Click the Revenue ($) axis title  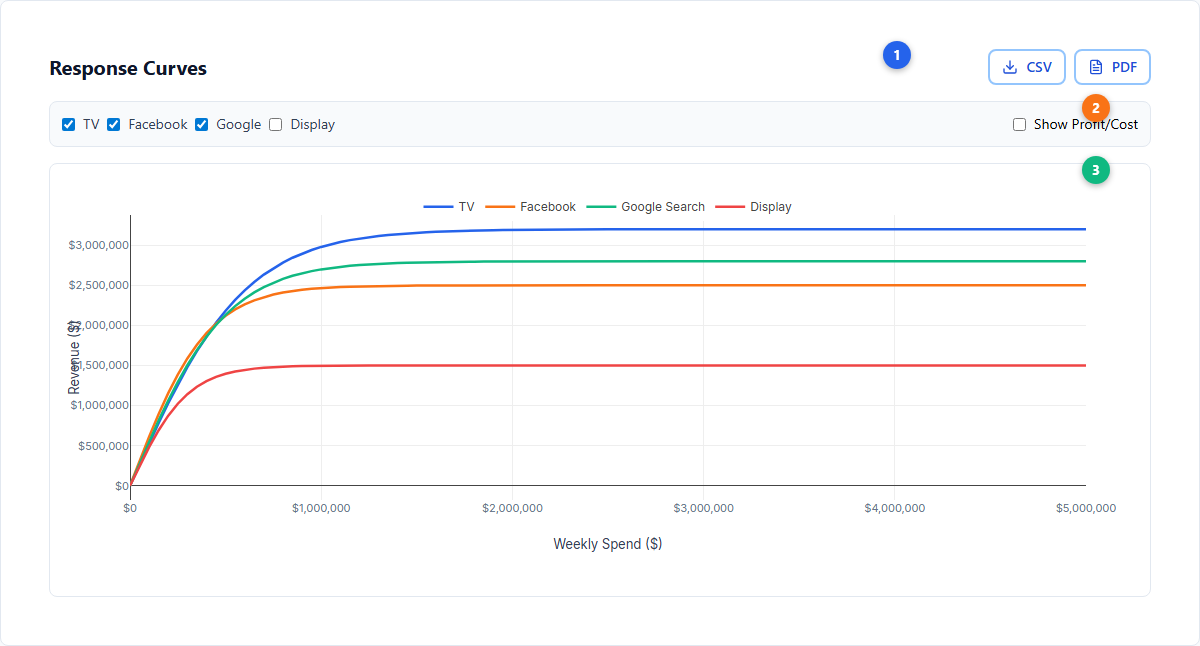tap(74, 357)
